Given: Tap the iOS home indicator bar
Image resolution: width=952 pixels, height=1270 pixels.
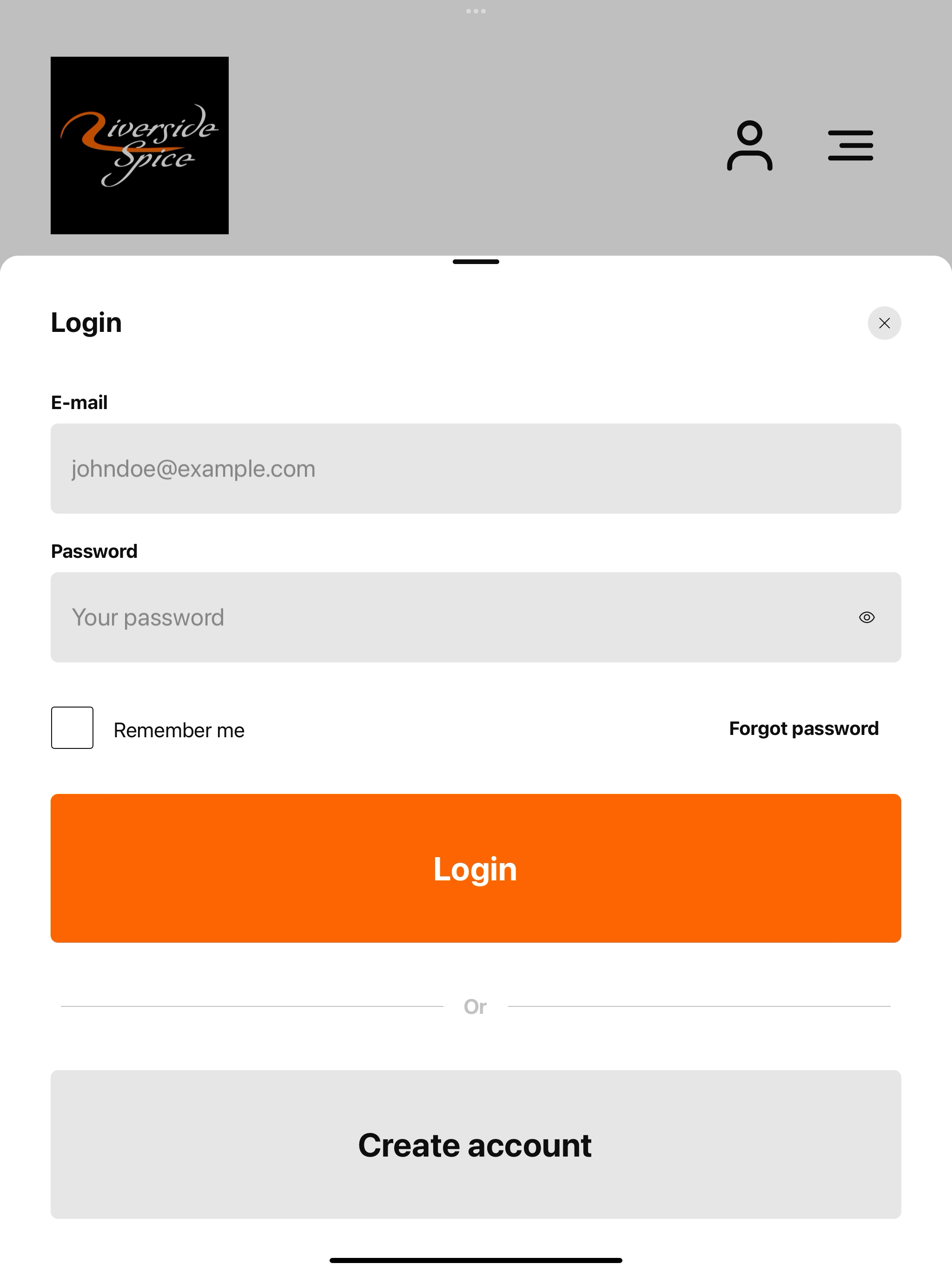Looking at the screenshot, I should tap(476, 1260).
